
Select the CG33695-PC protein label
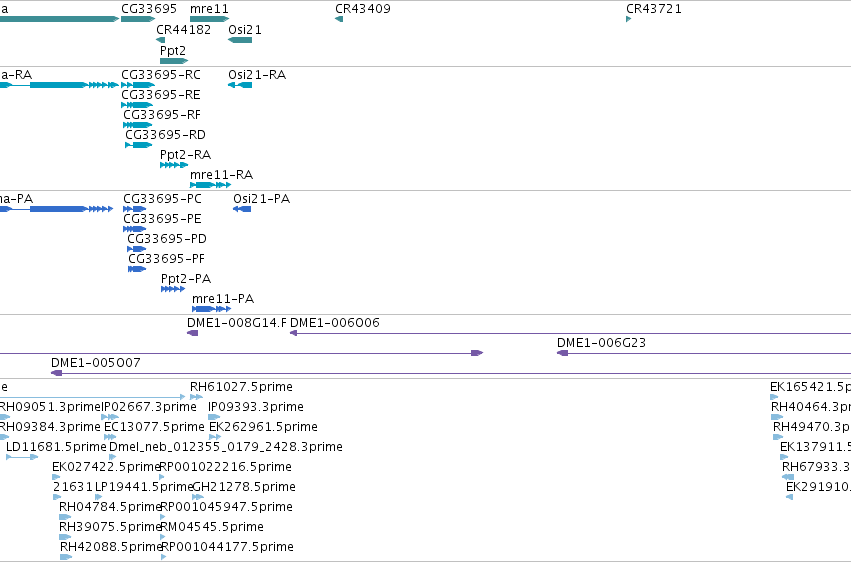[162, 199]
